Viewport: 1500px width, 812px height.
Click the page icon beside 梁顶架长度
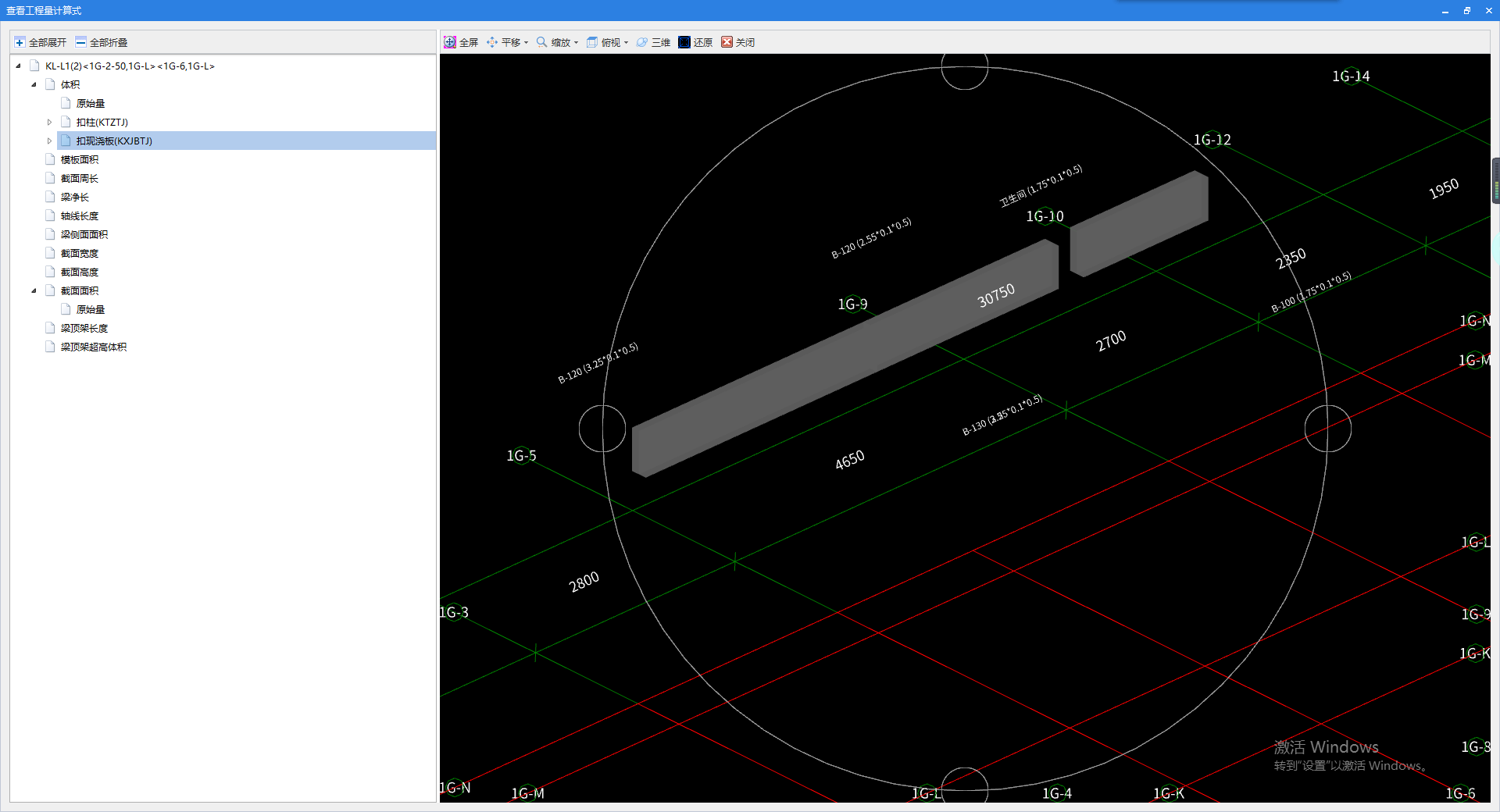51,328
